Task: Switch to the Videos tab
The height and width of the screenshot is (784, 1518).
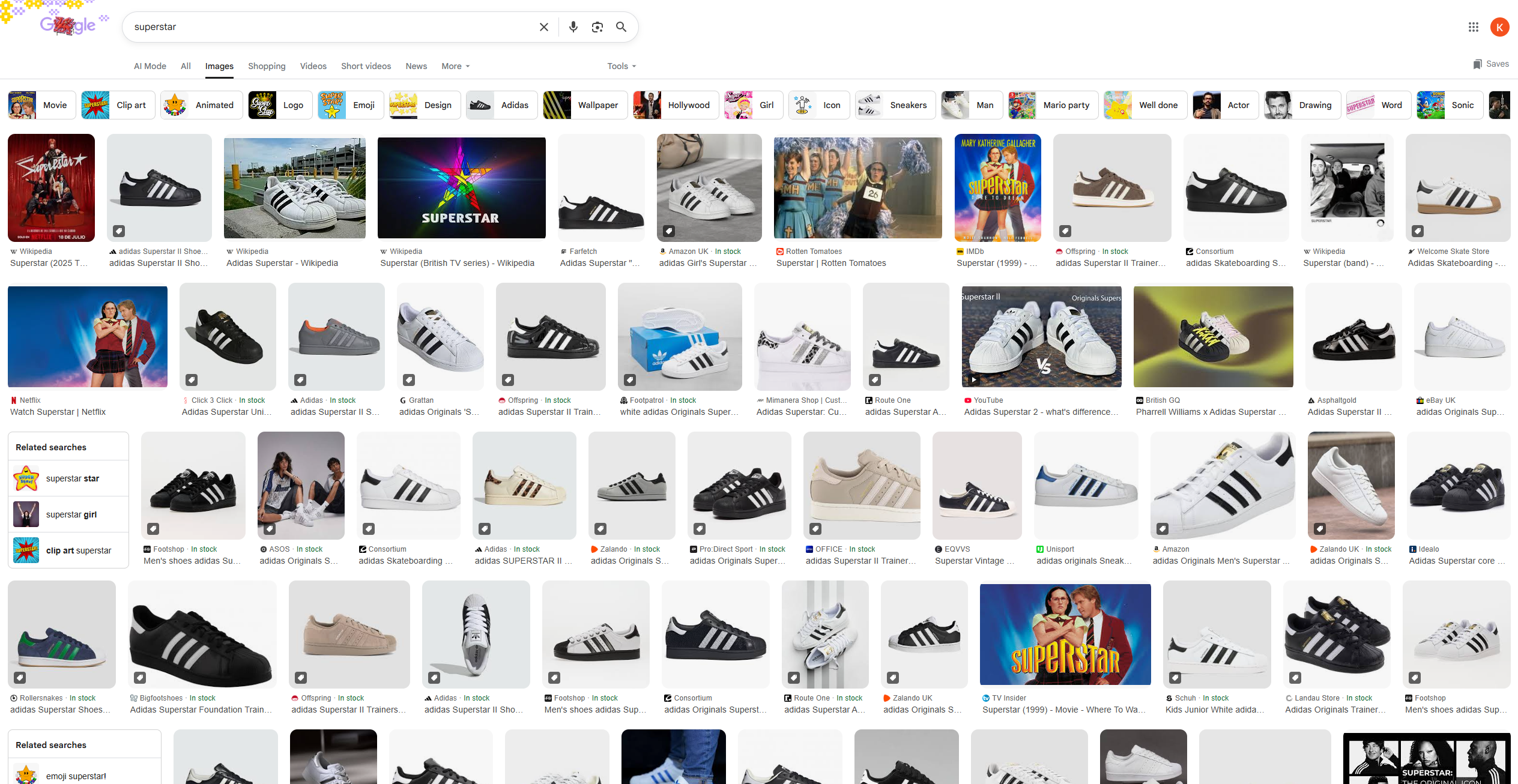Action: pos(313,66)
